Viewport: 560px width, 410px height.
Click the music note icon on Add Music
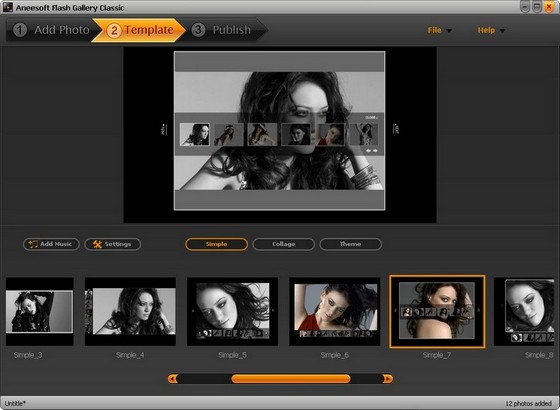(x=33, y=244)
